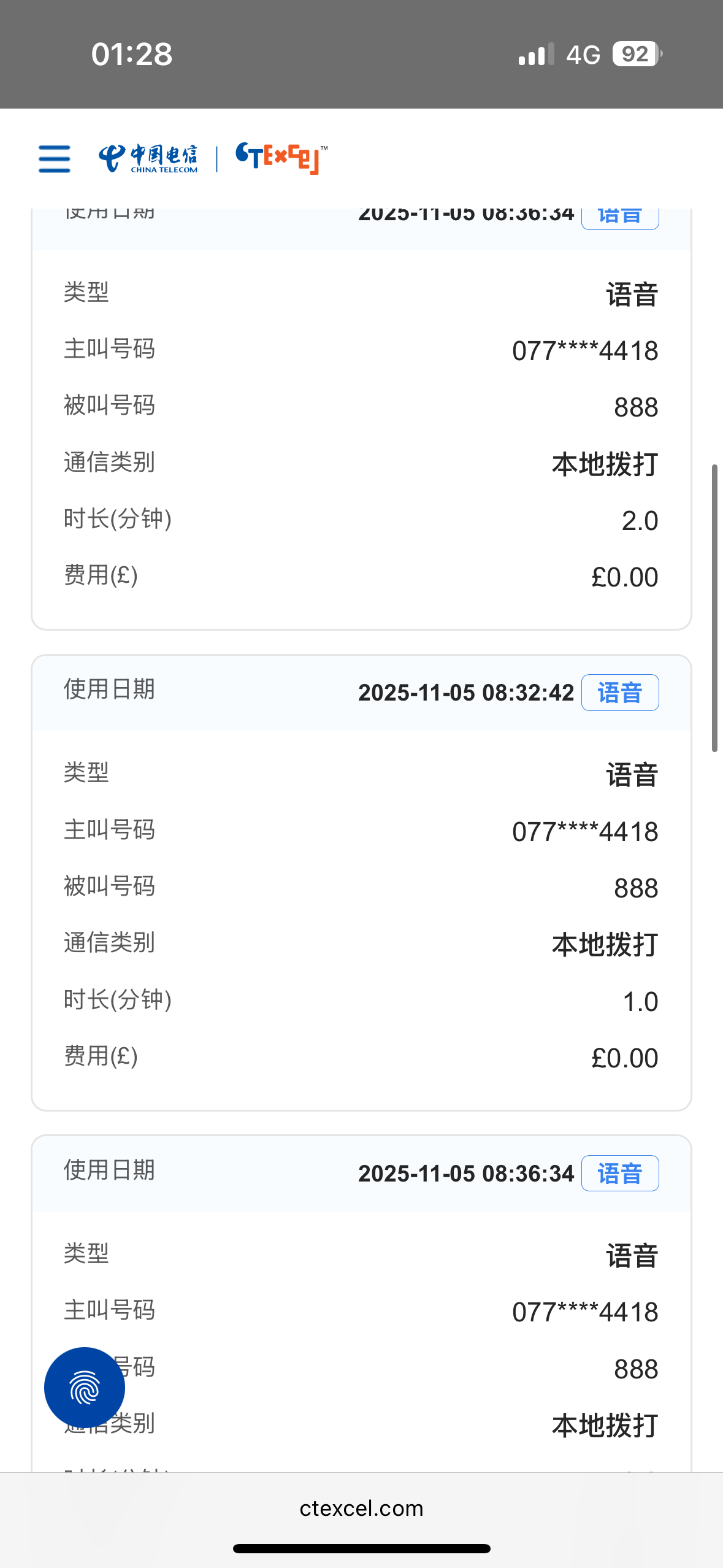
Task: Tap the home indicator bar
Action: (361, 1549)
